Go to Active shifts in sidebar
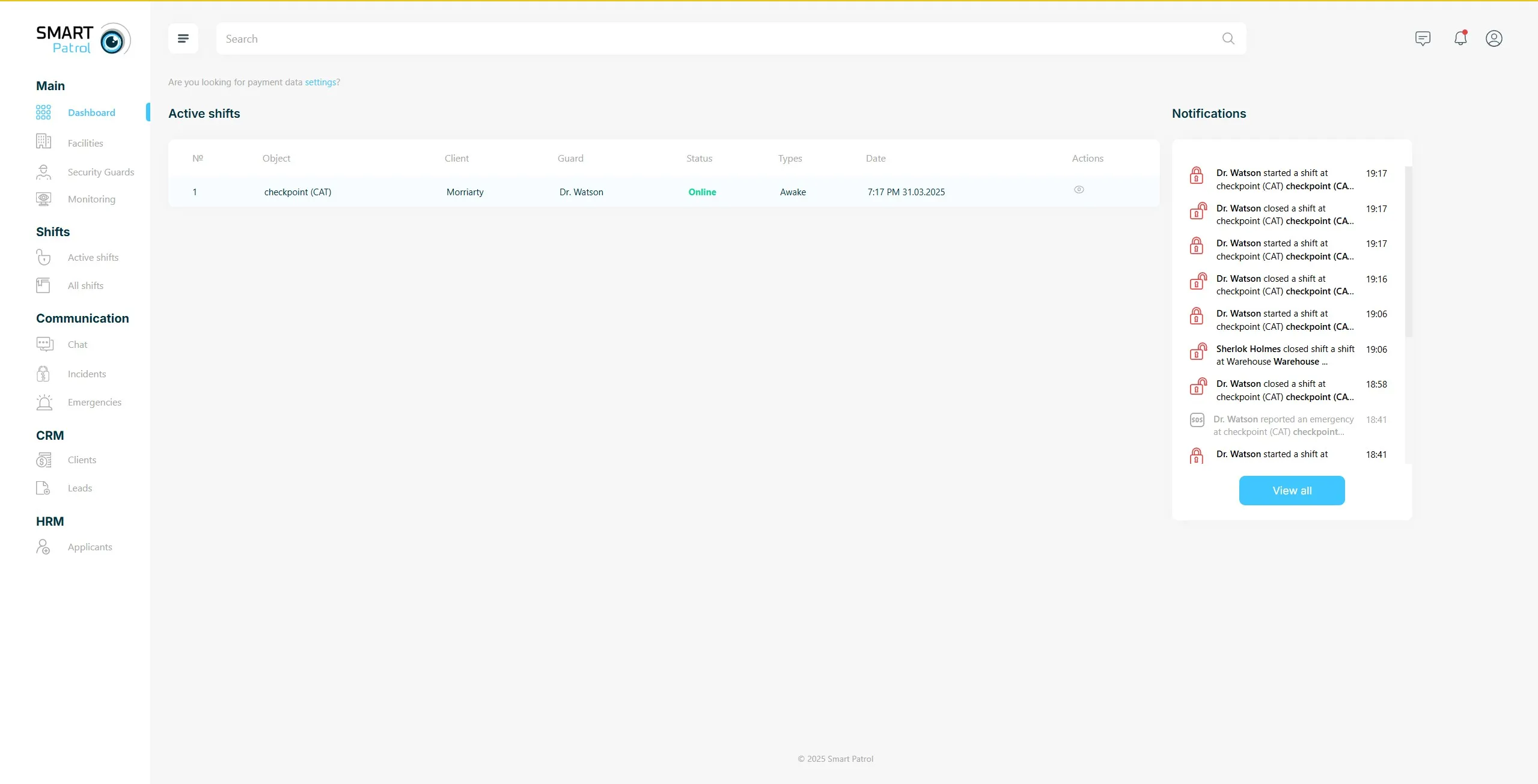The image size is (1538, 784). coord(93,257)
